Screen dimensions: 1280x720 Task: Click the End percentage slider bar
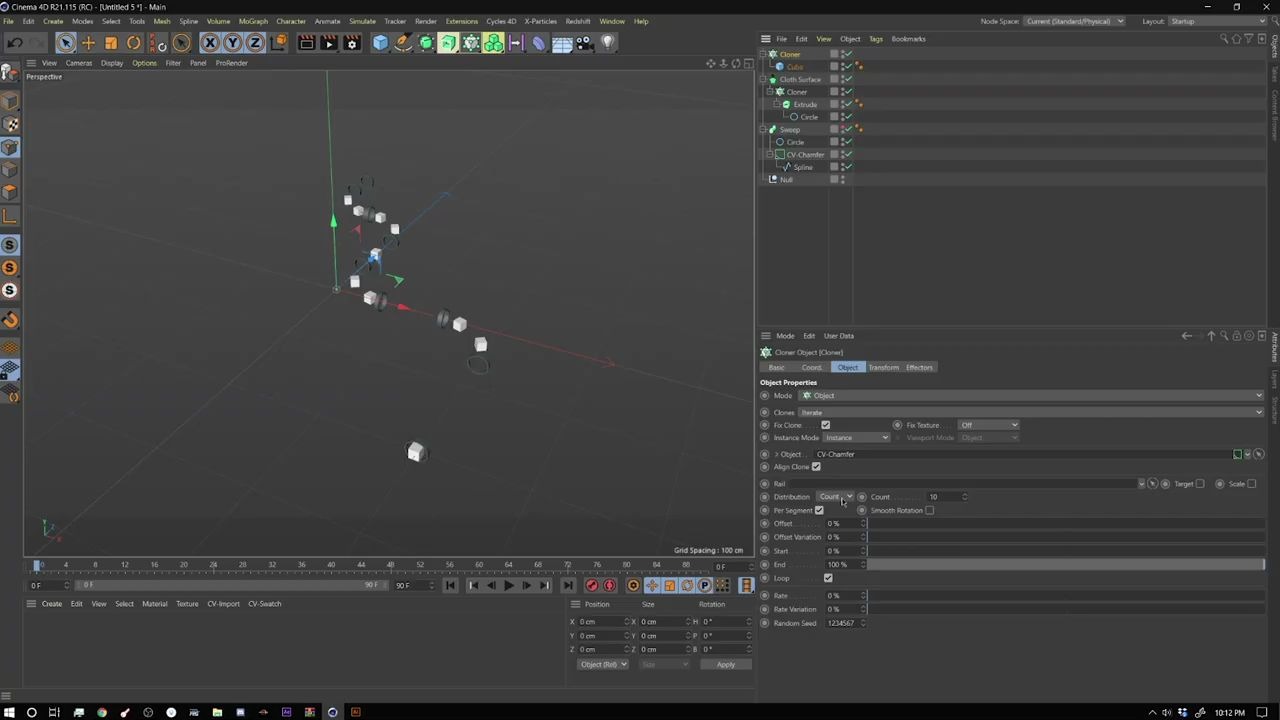(x=1065, y=565)
